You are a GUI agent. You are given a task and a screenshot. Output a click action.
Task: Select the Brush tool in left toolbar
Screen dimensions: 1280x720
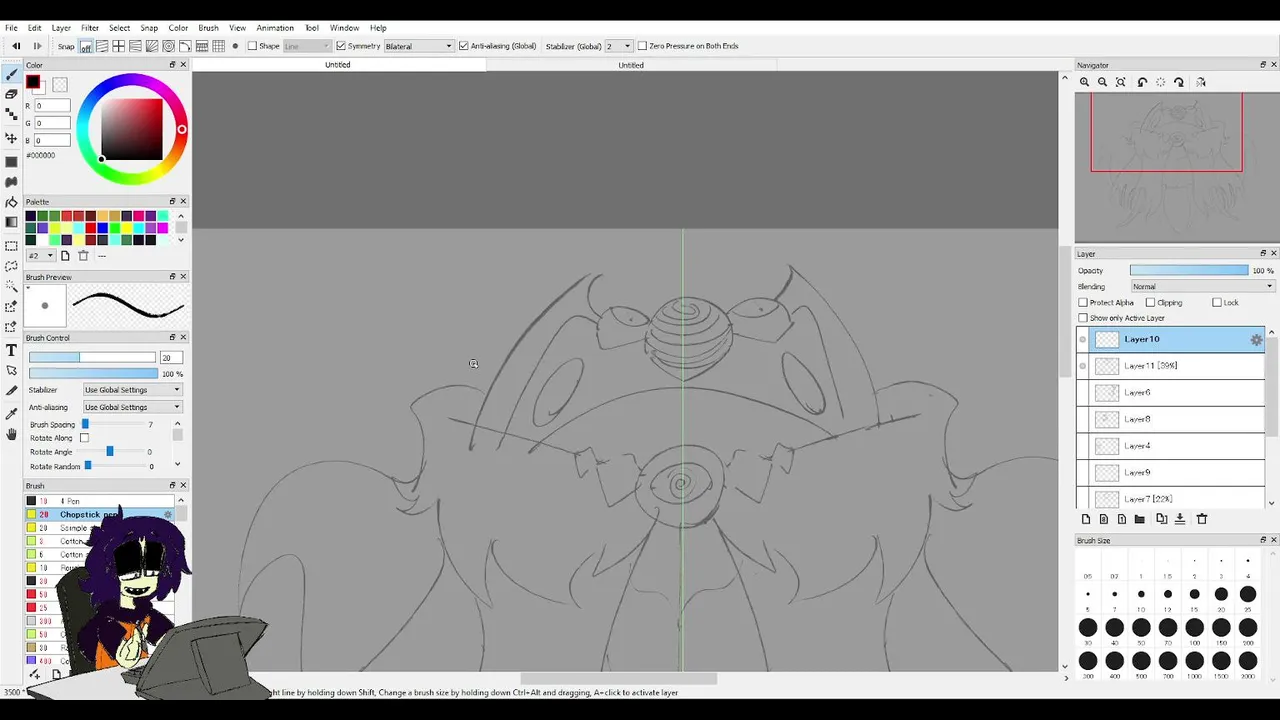(11, 75)
